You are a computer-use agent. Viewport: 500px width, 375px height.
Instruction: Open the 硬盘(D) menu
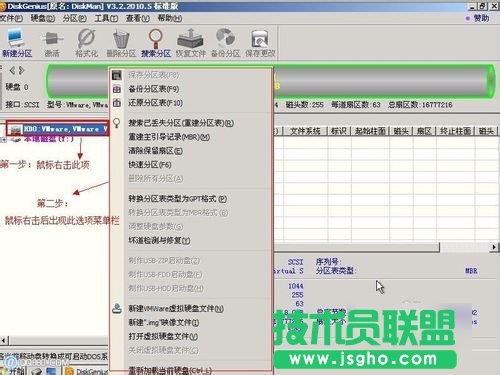pos(43,18)
